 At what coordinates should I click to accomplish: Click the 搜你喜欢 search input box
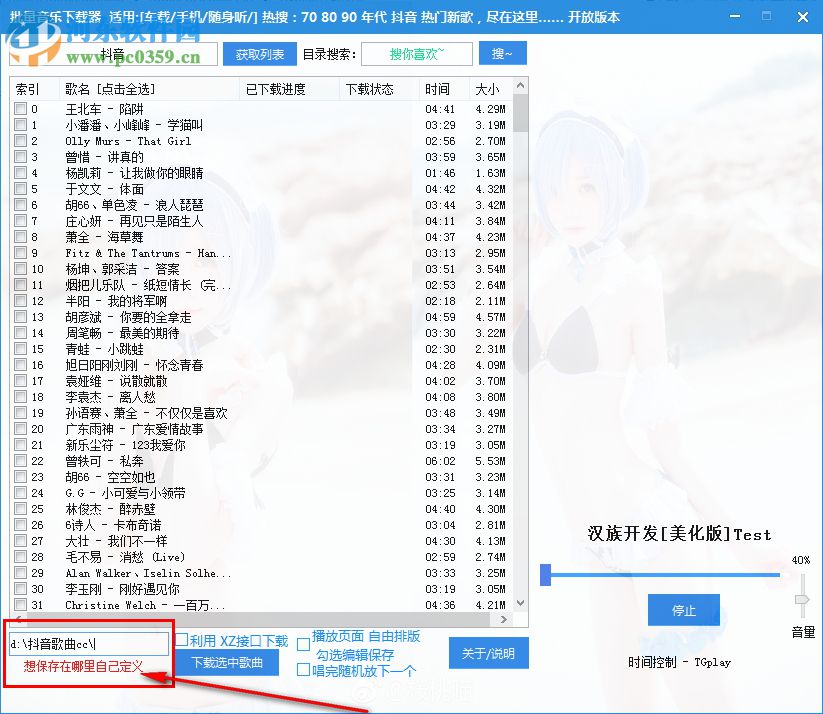(x=416, y=53)
